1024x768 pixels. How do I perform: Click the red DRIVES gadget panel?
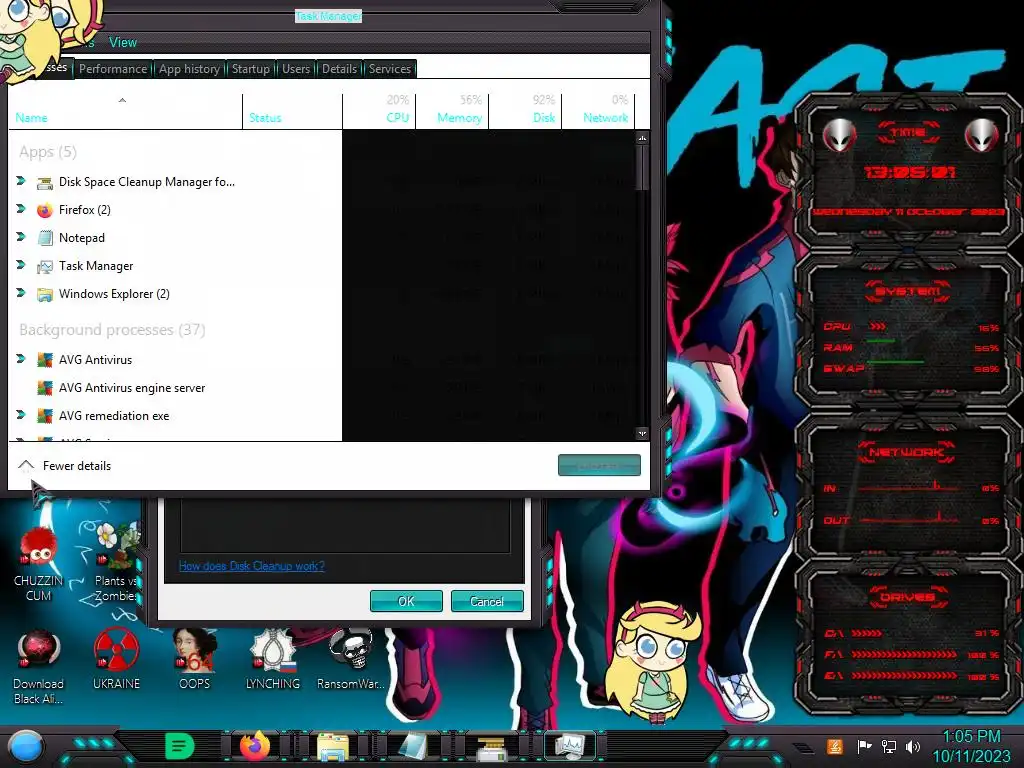pyautogui.click(x=908, y=637)
